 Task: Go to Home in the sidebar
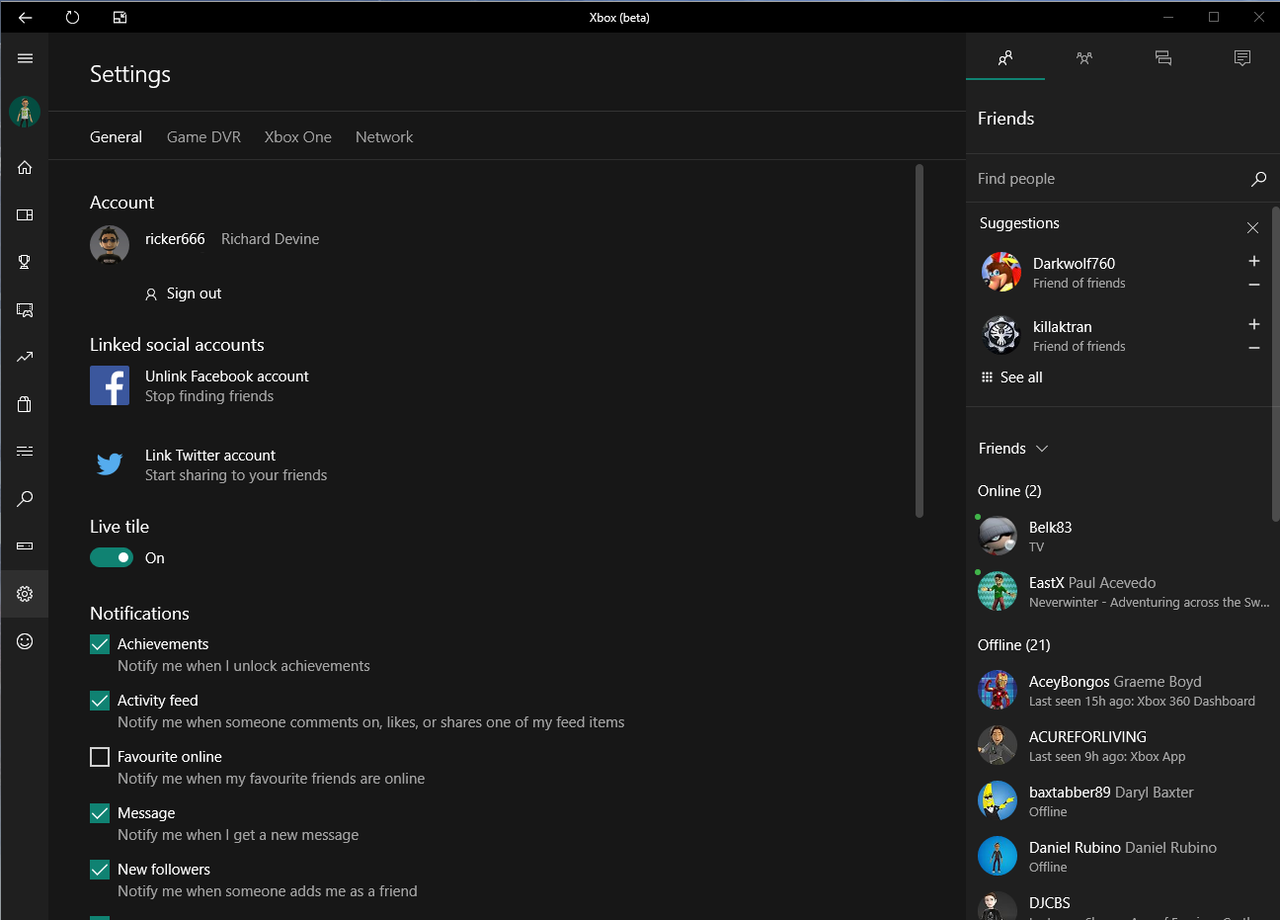pos(25,167)
